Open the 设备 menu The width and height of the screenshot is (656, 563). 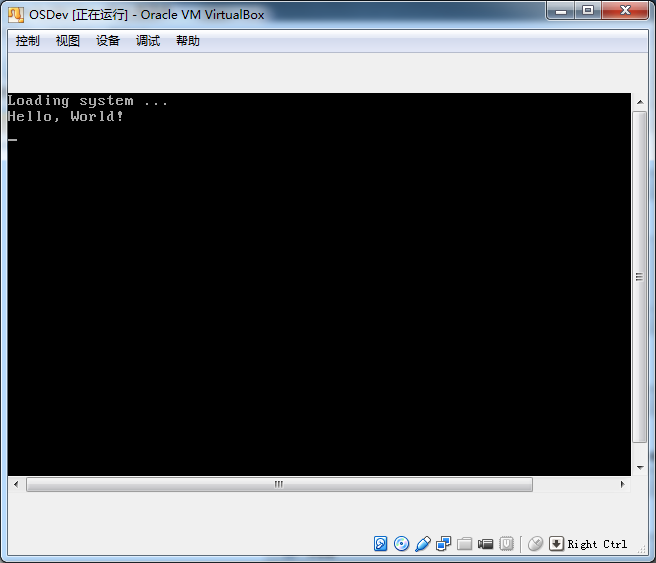point(108,41)
